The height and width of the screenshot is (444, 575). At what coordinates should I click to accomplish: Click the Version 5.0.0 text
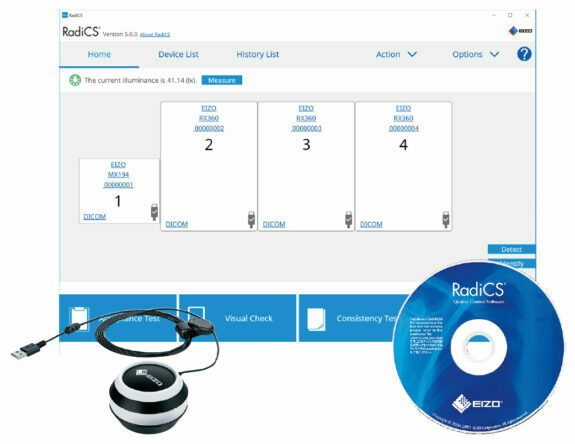pyautogui.click(x=120, y=34)
